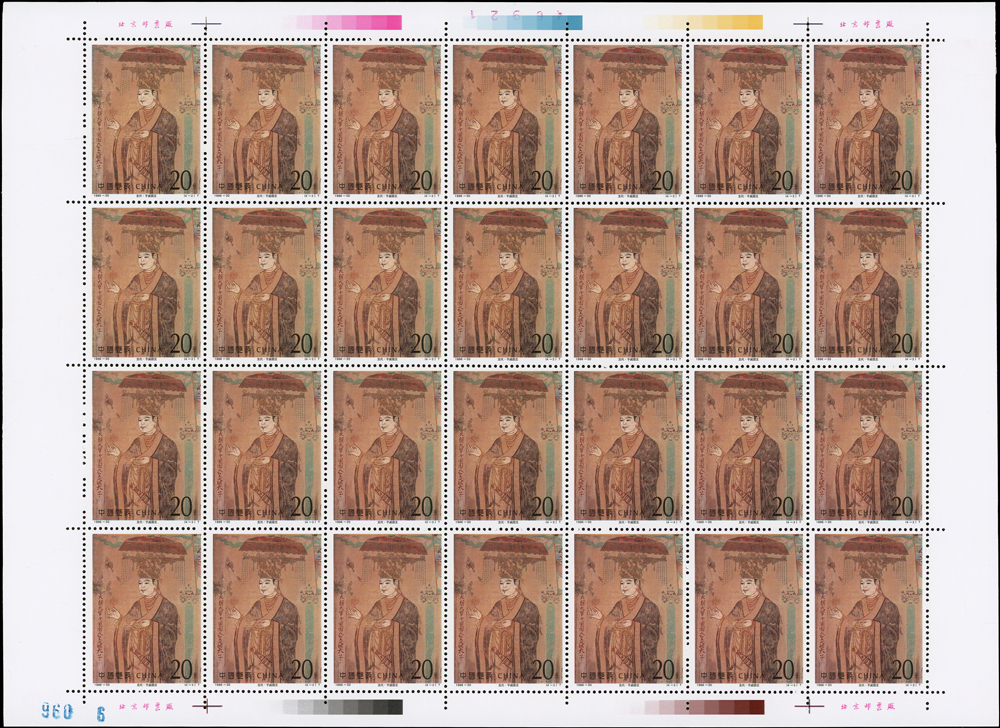Select the stamp in row three, column five
Viewport: 1000px width, 728px height.
coord(628,447)
